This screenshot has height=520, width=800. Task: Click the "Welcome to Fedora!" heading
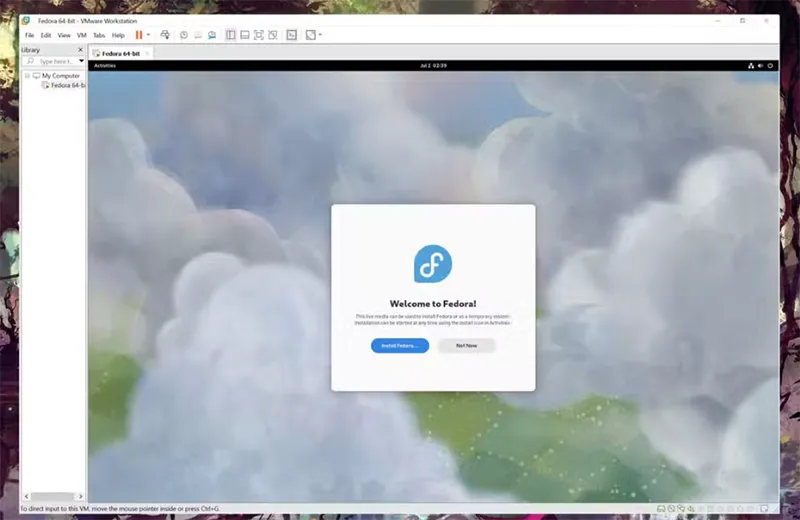tap(433, 304)
